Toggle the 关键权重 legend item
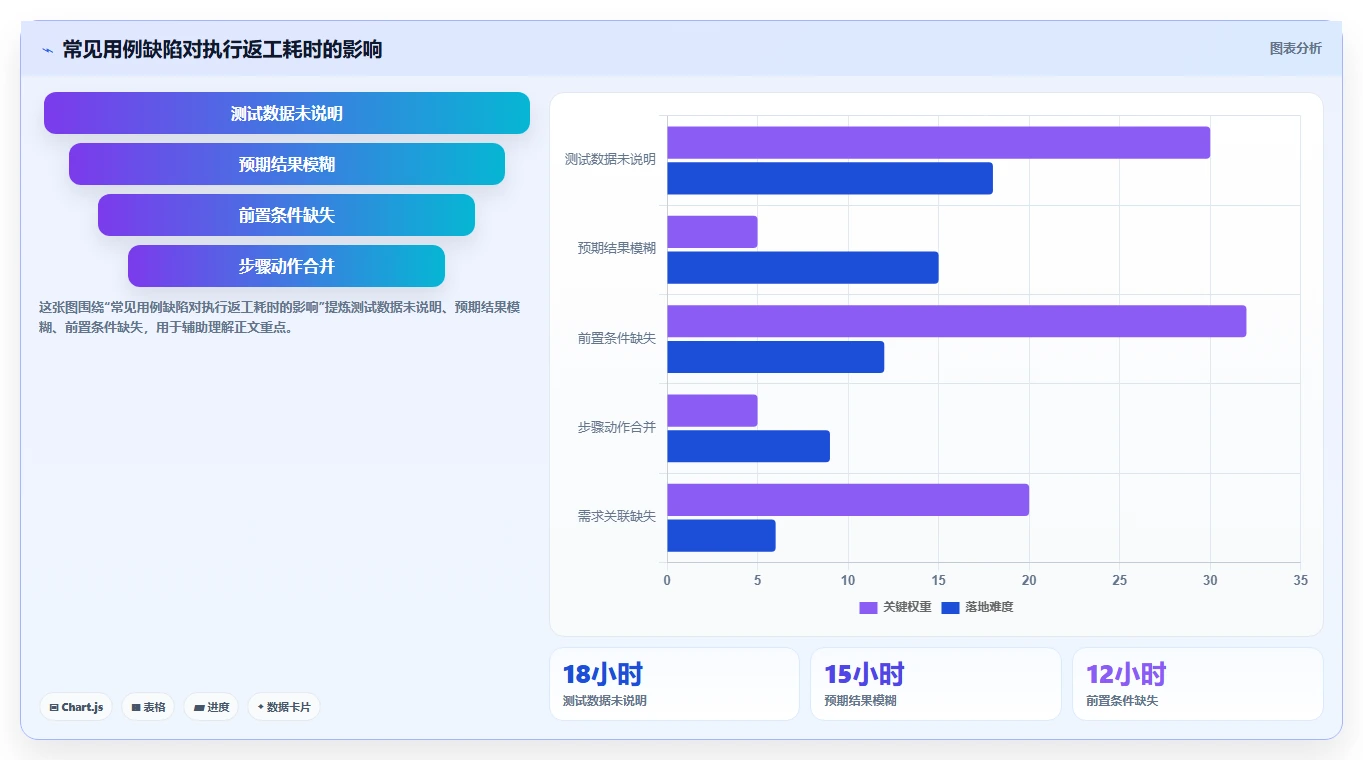This screenshot has height=760, width=1363. coord(895,607)
